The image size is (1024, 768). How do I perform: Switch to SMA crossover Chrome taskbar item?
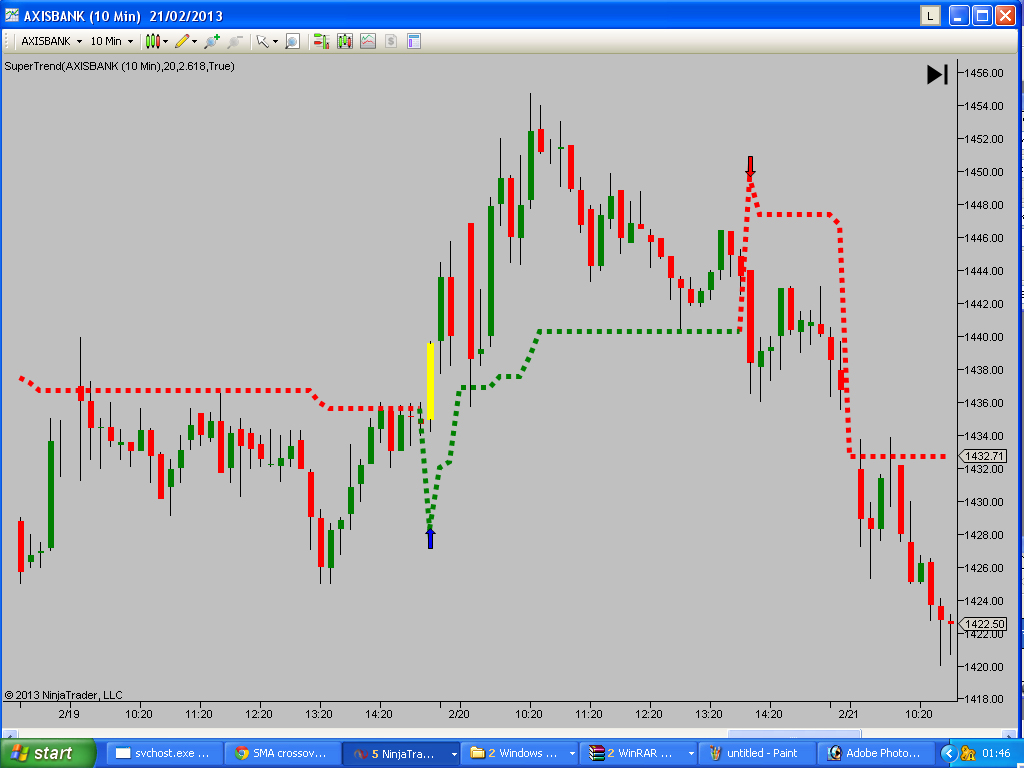(x=283, y=753)
